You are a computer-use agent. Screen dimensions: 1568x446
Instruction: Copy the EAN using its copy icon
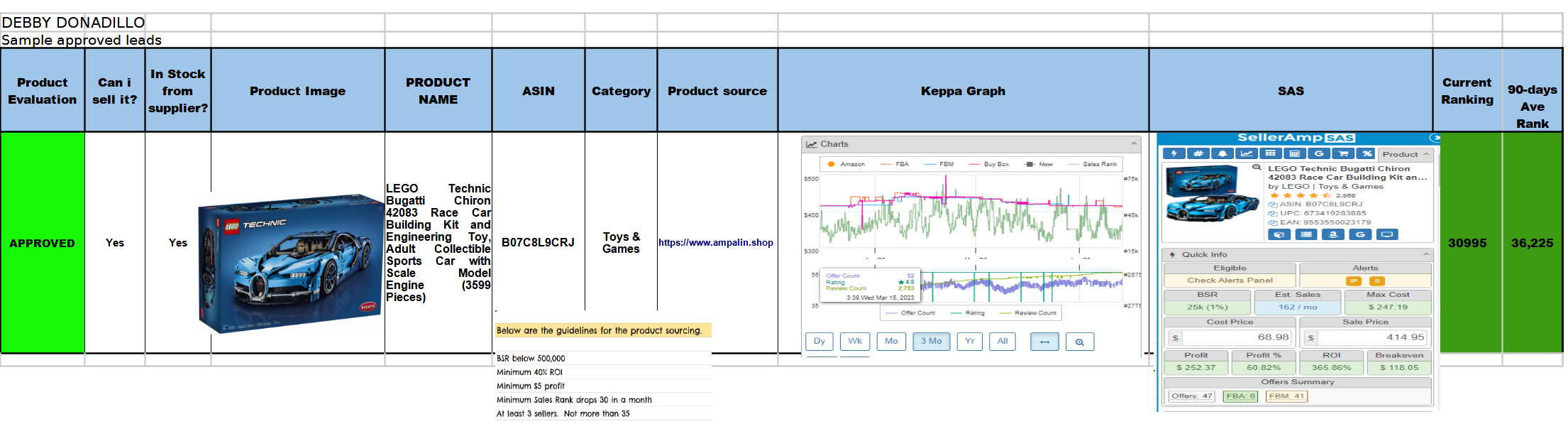(x=1273, y=222)
